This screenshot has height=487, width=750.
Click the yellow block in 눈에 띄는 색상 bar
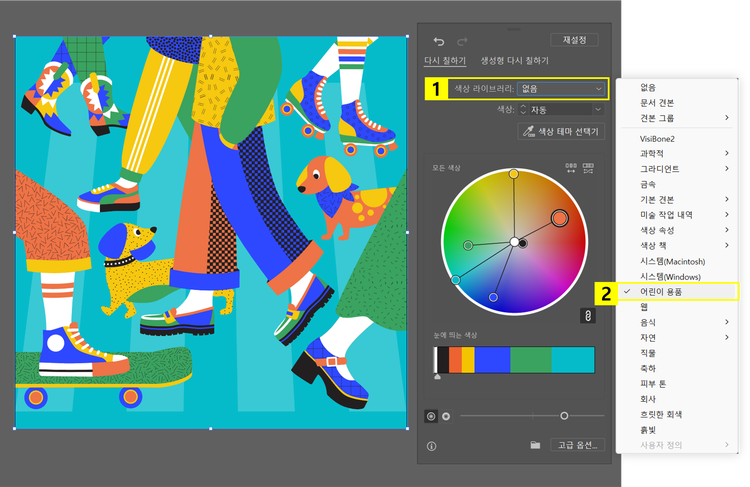(x=468, y=360)
